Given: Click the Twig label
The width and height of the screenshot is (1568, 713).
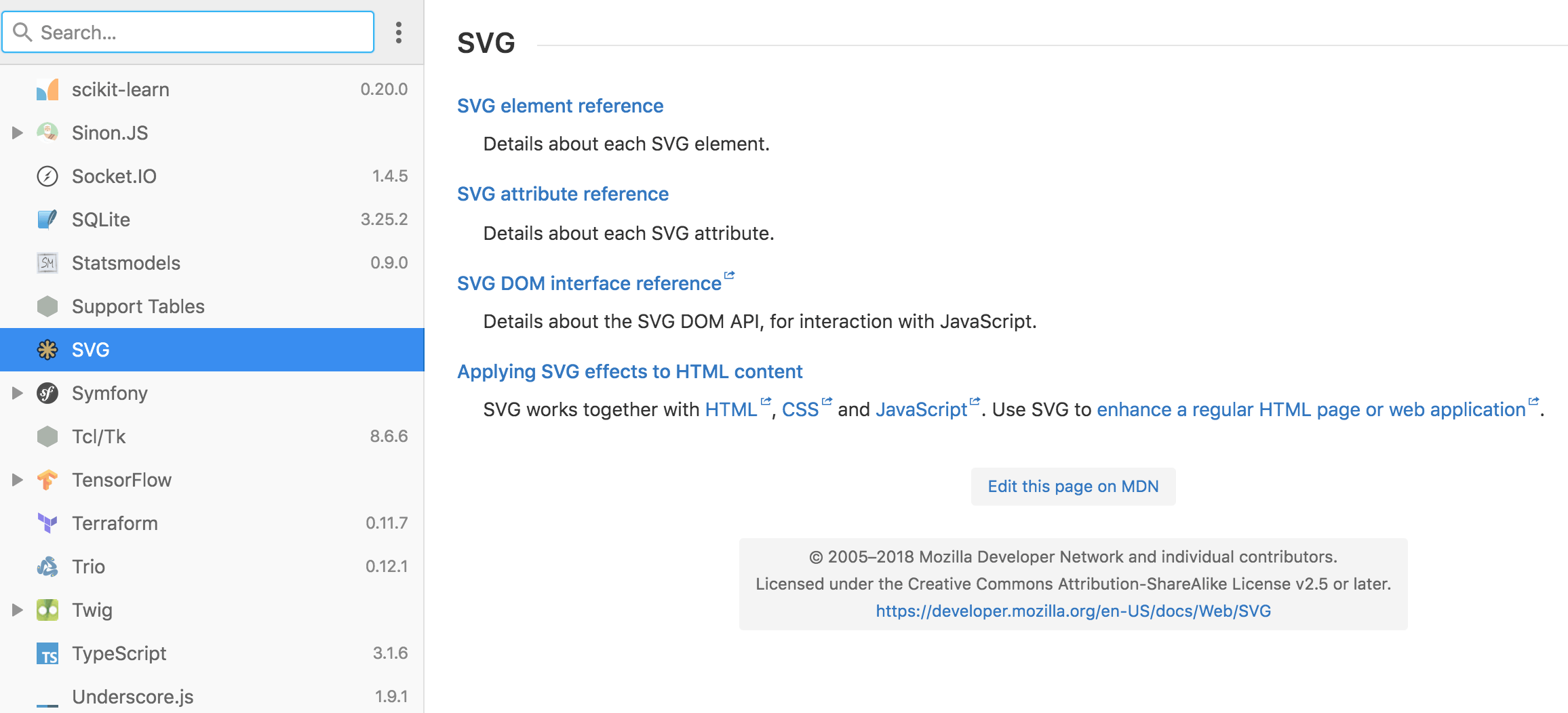Looking at the screenshot, I should [92, 610].
